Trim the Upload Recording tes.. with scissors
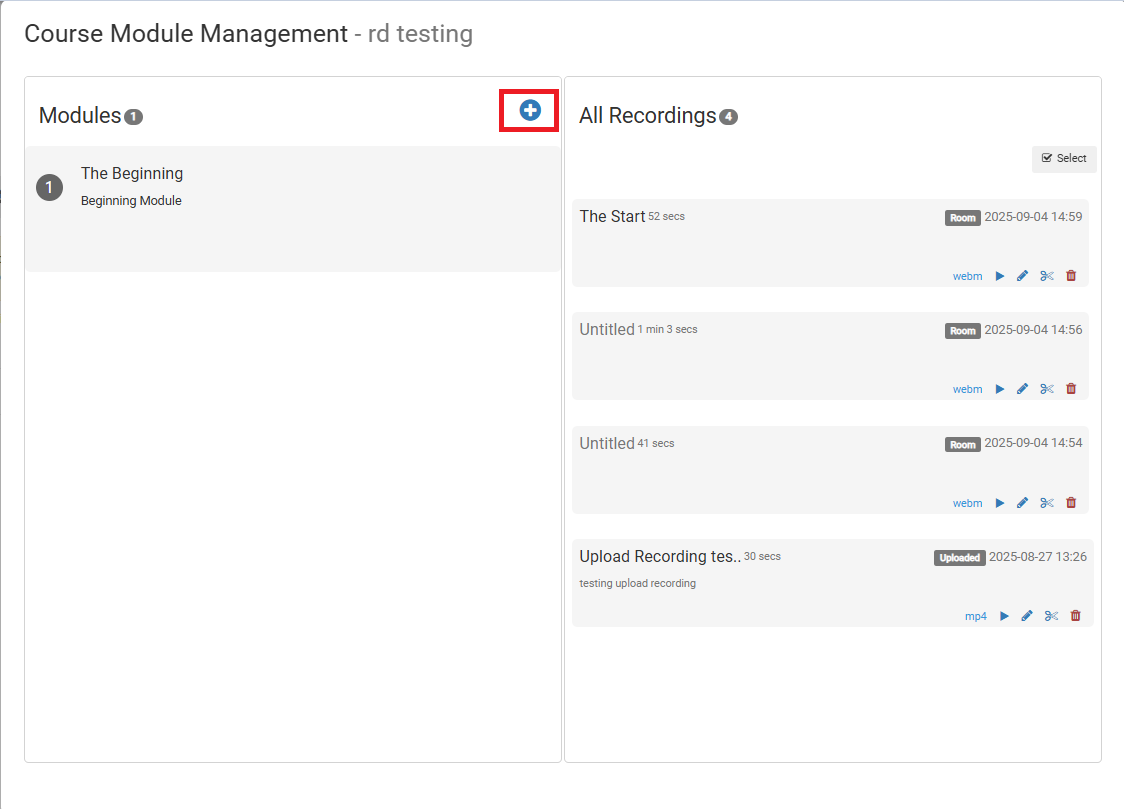 coord(1052,616)
